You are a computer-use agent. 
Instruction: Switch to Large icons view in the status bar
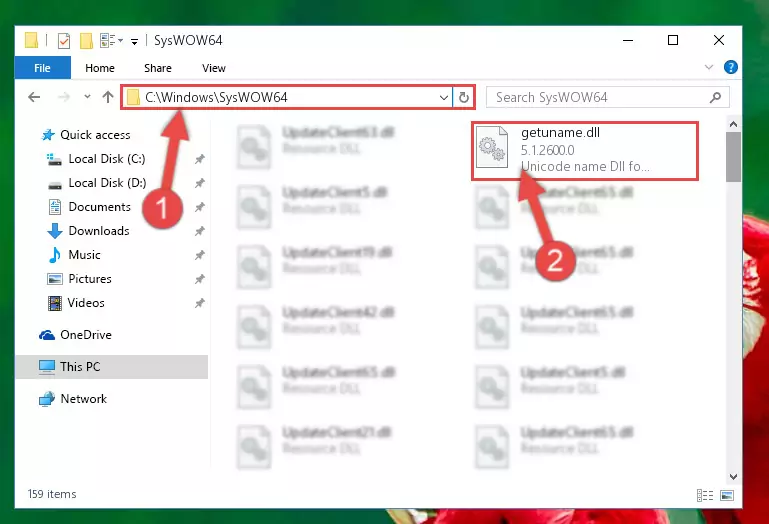727,496
